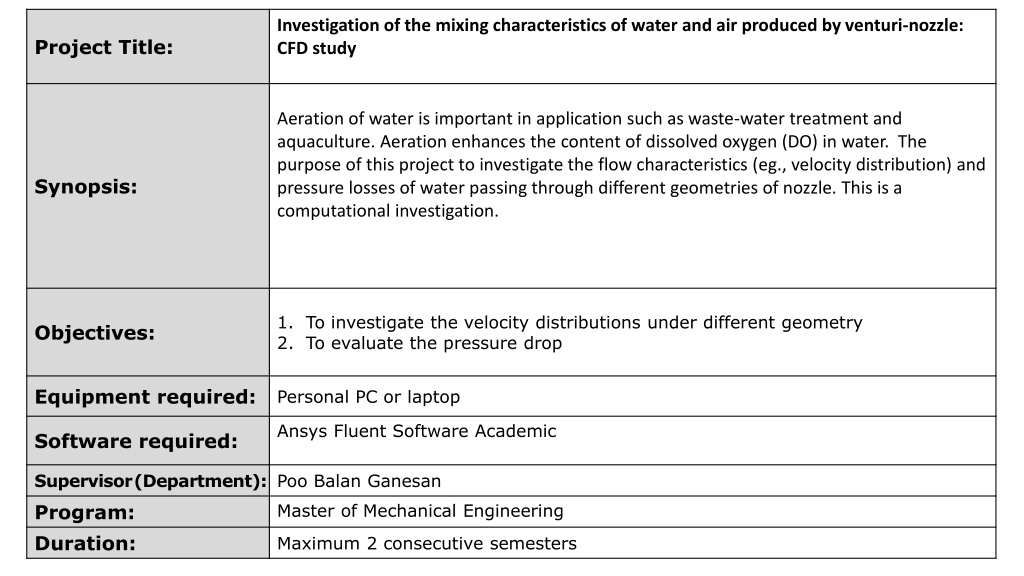Click the supervisor name Poo Balan Ganesan
Viewport: 1024px width, 576px height.
(359, 481)
